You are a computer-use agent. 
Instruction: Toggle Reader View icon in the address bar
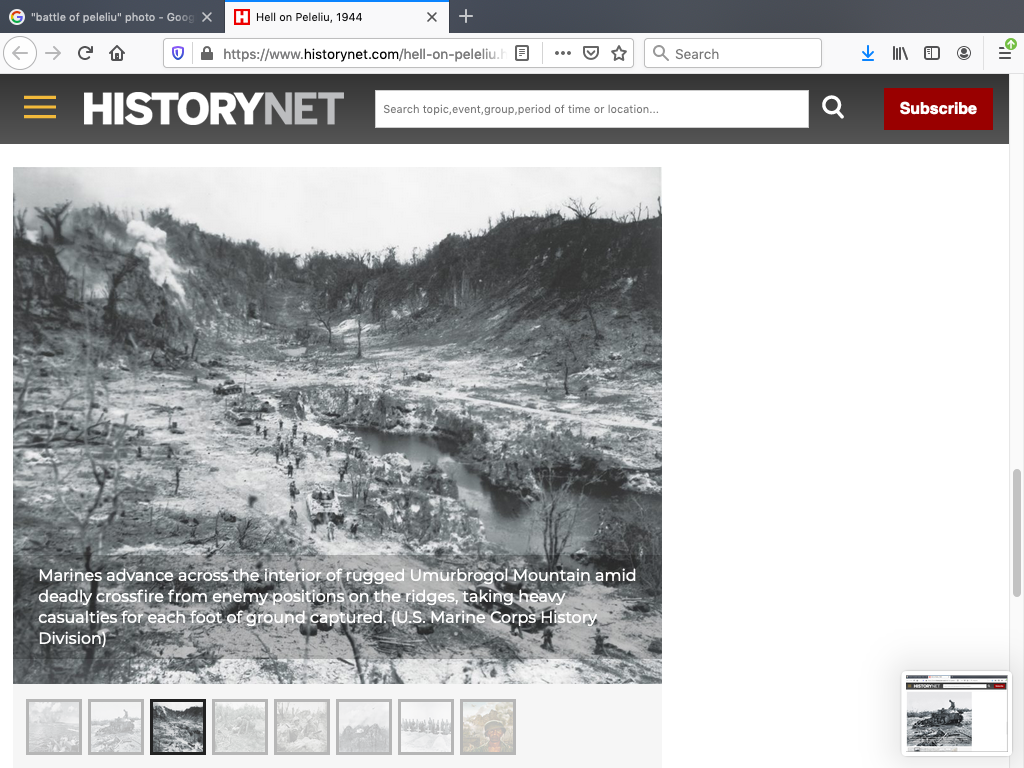[522, 54]
